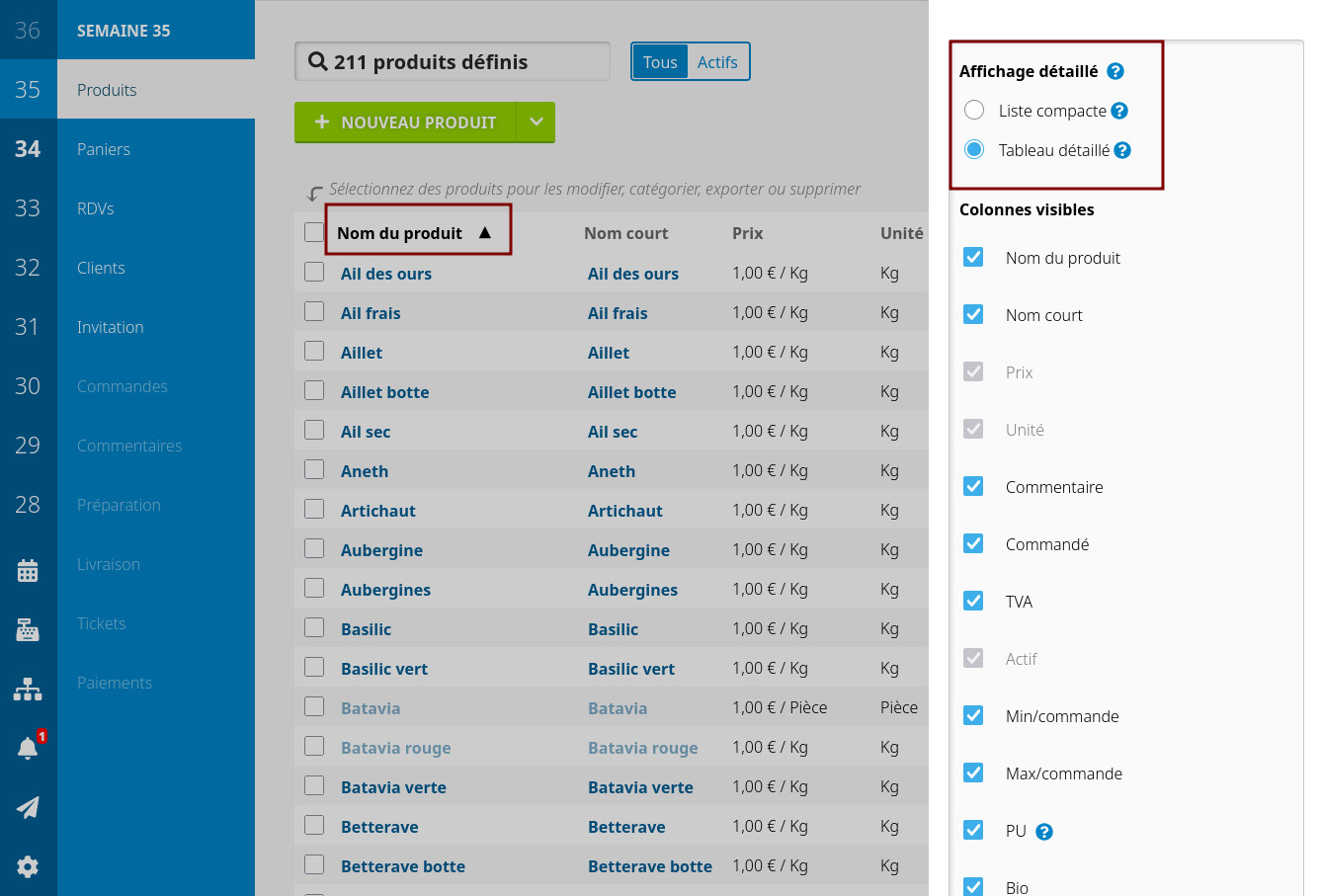The height and width of the screenshot is (896, 1321).
Task: Disable the TVA visible column checkbox
Action: point(973,601)
